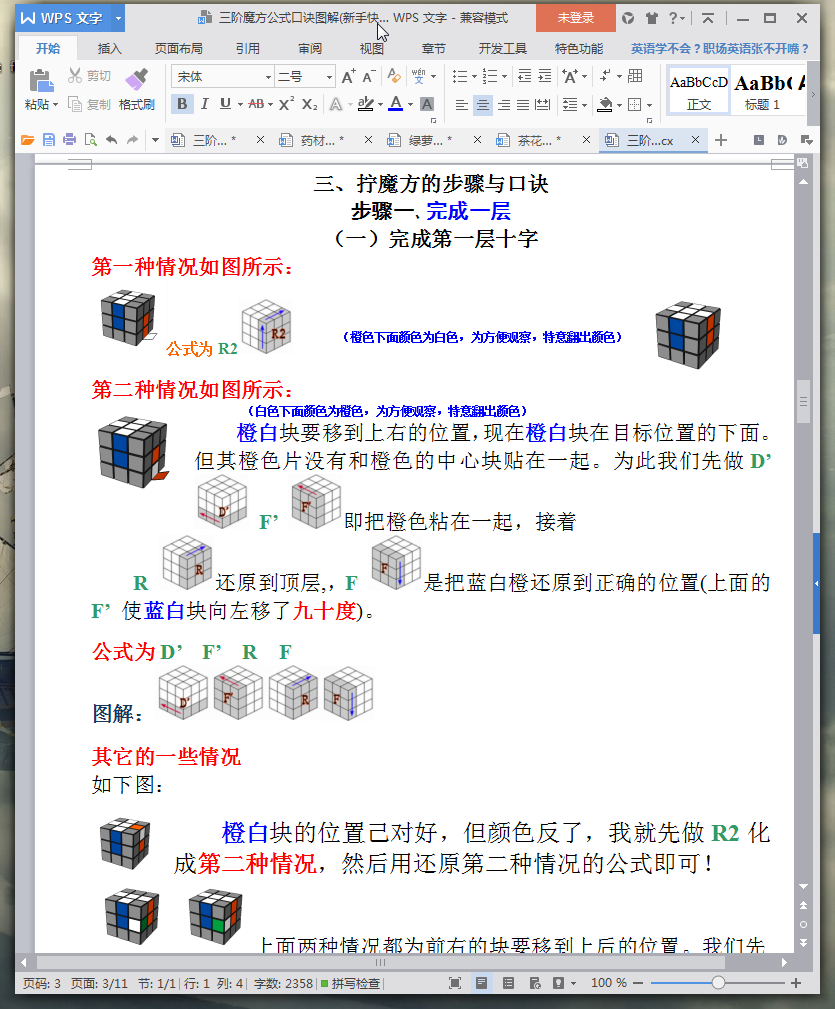Open bullet list dropdown arrow
Image resolution: width=835 pixels, height=1009 pixels.
474,77
